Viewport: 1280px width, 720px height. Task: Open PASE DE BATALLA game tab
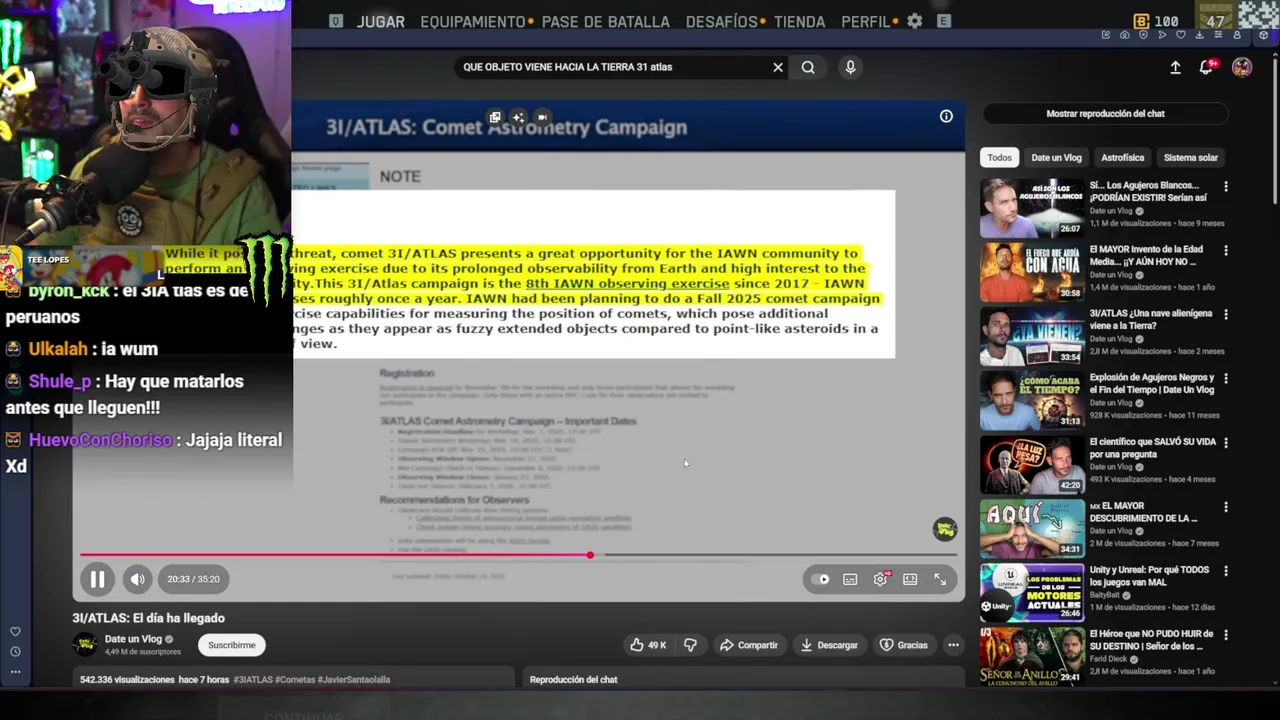tap(606, 21)
